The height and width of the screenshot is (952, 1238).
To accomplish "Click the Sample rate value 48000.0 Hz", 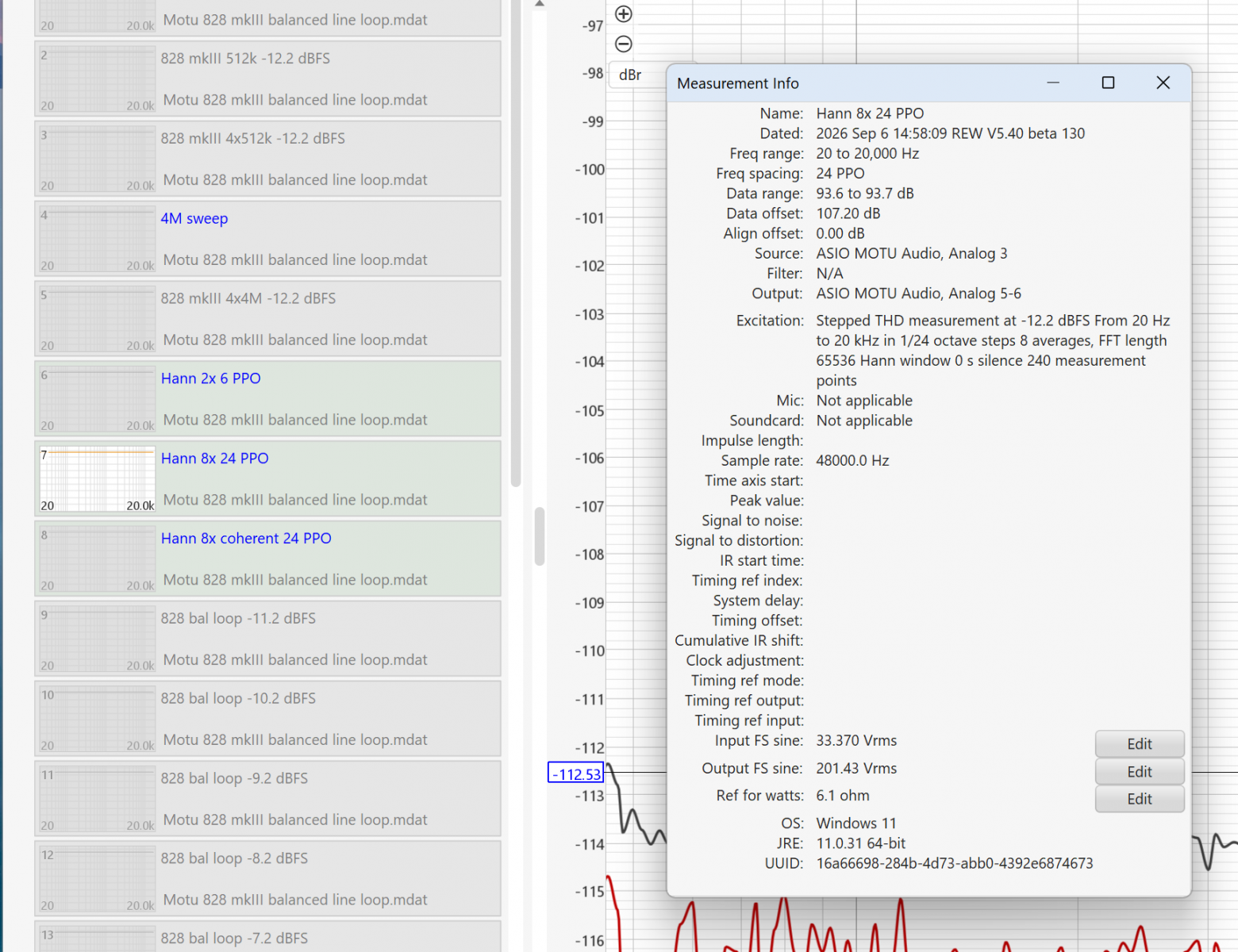I will 853,461.
